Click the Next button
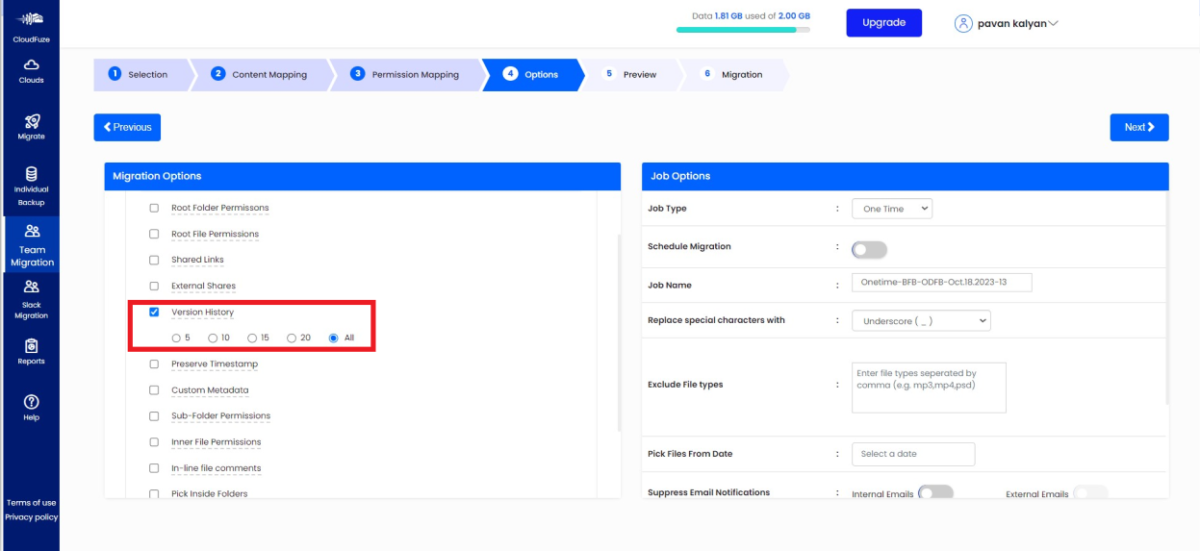Screen dimensions: 1200x551 tap(1139, 127)
